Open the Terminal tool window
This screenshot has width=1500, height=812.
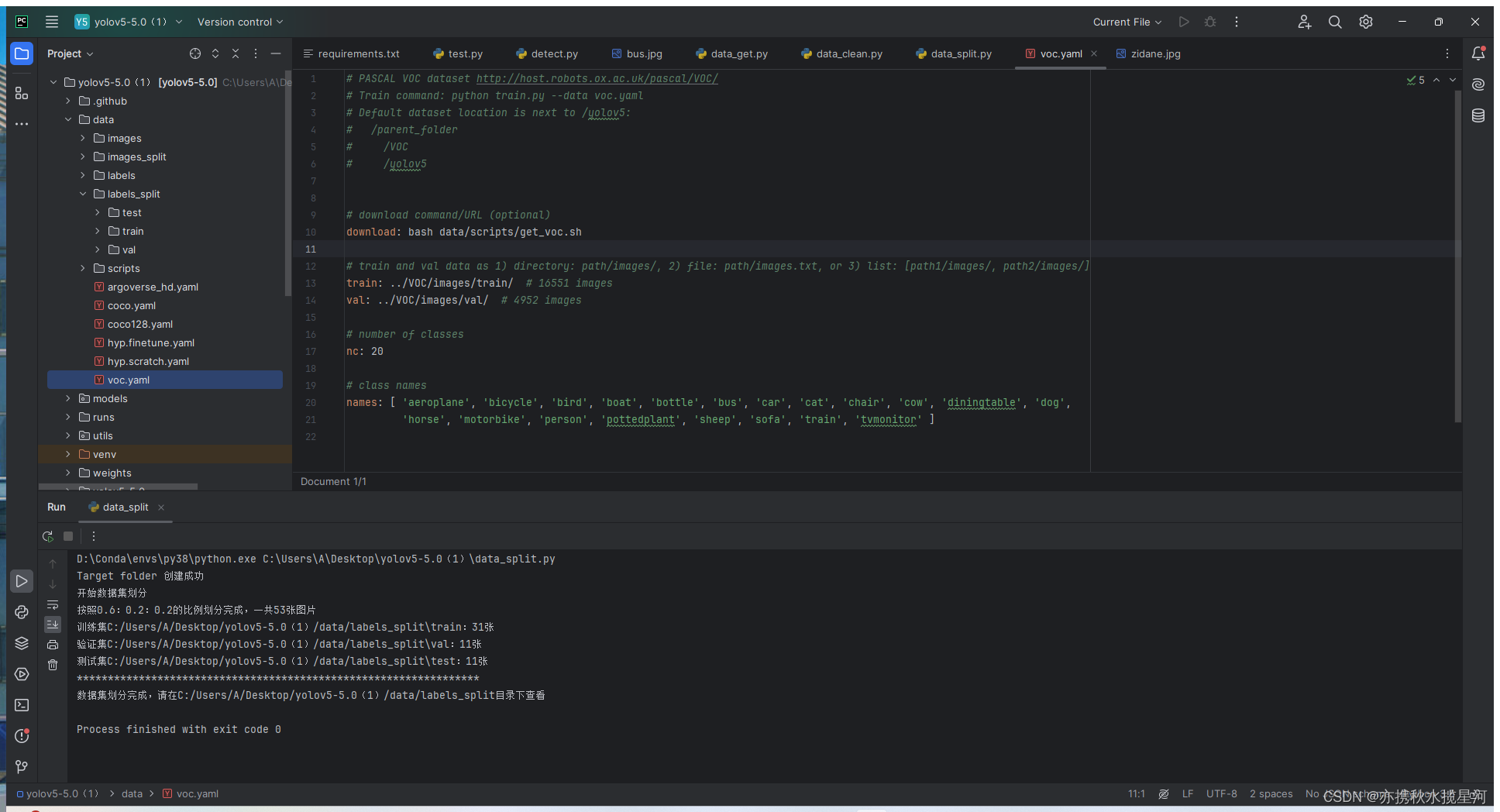point(22,705)
